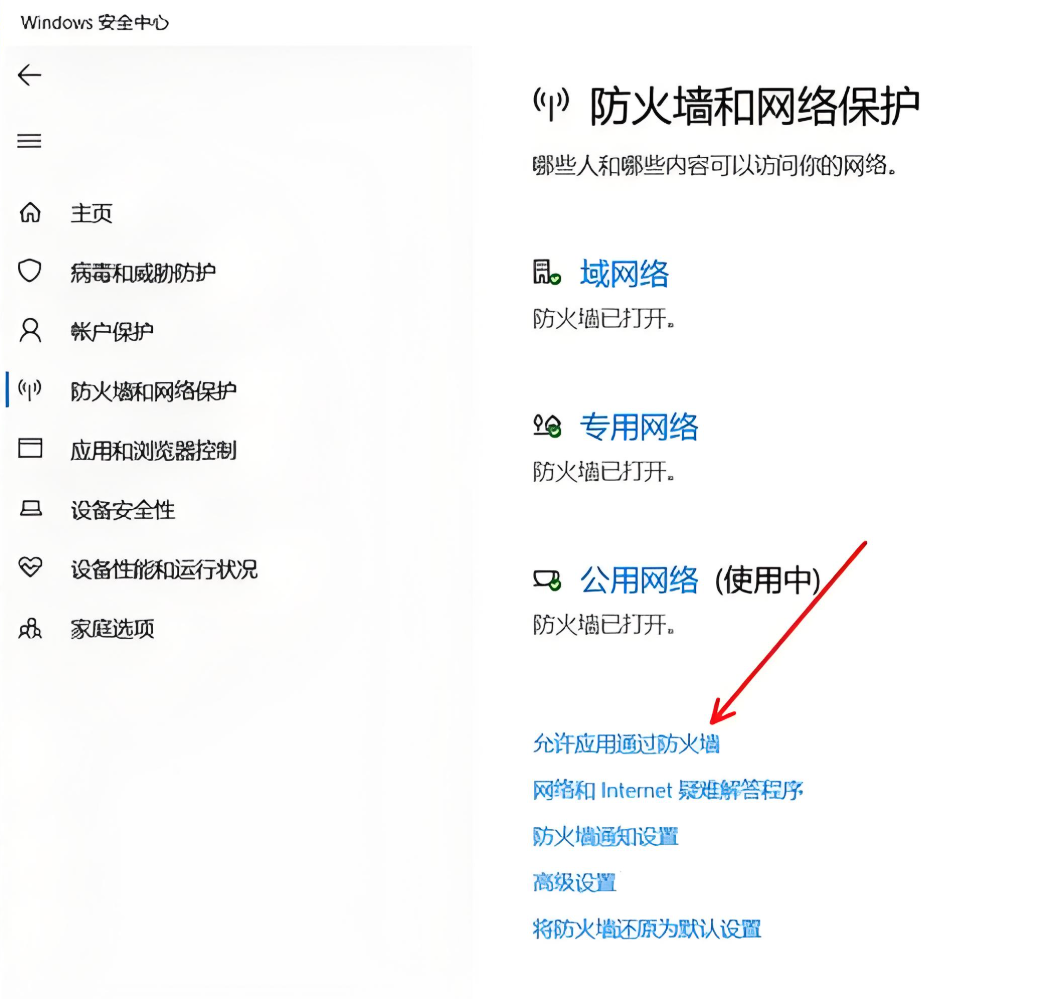Click the text 哪些人和哪些内容可以访问你的网络
This screenshot has height=999, width=1048.
pyautogui.click(x=714, y=165)
